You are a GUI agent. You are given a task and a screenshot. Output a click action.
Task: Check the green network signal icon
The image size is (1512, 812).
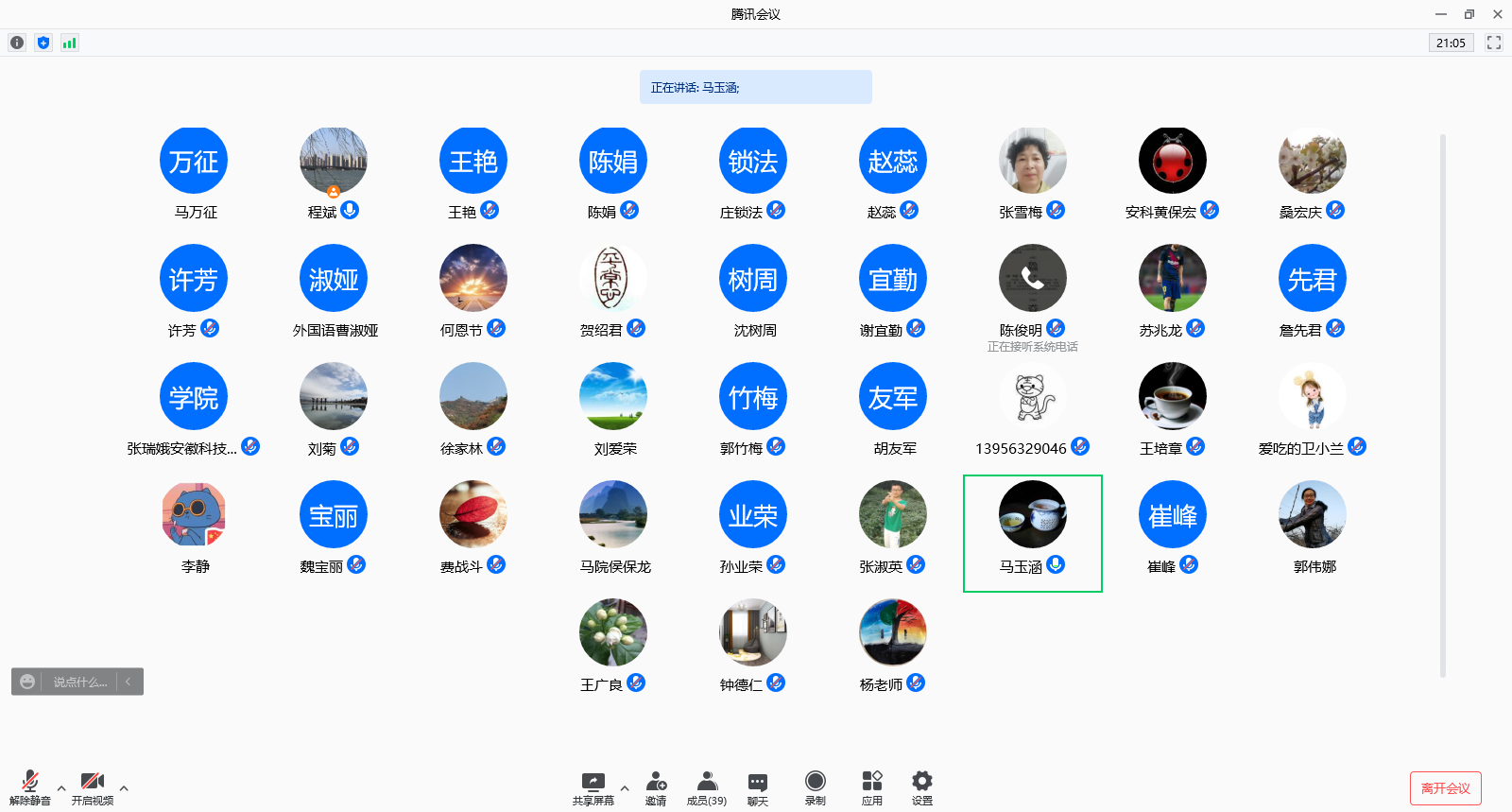click(70, 43)
